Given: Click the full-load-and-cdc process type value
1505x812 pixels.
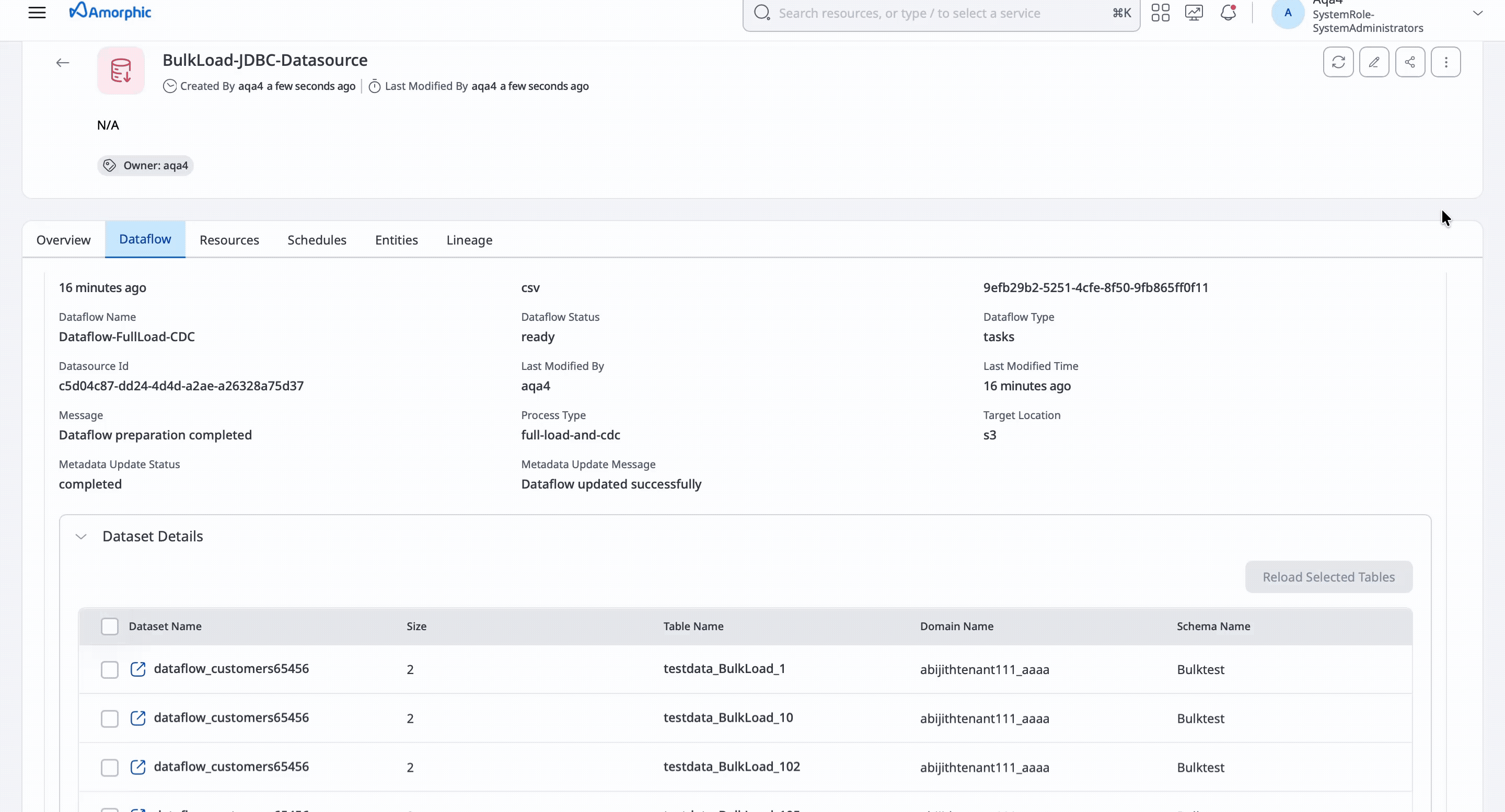Looking at the screenshot, I should click(x=570, y=435).
